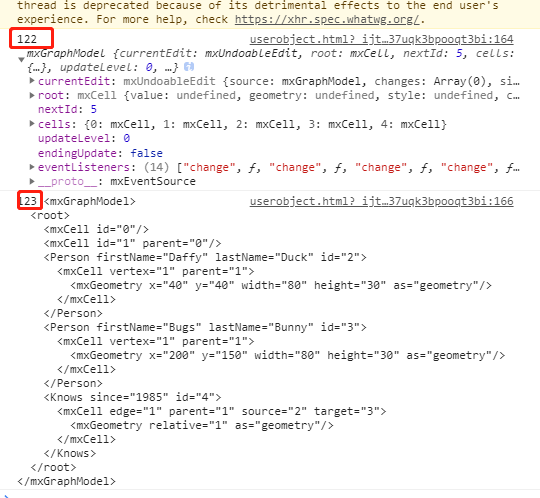Click the logged value 122

pos(27,39)
